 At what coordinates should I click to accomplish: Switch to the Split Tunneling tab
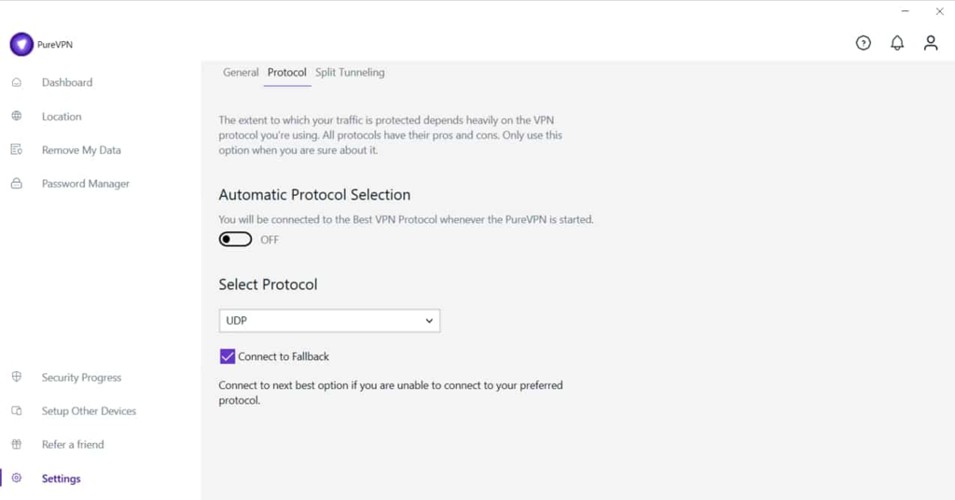pos(349,73)
